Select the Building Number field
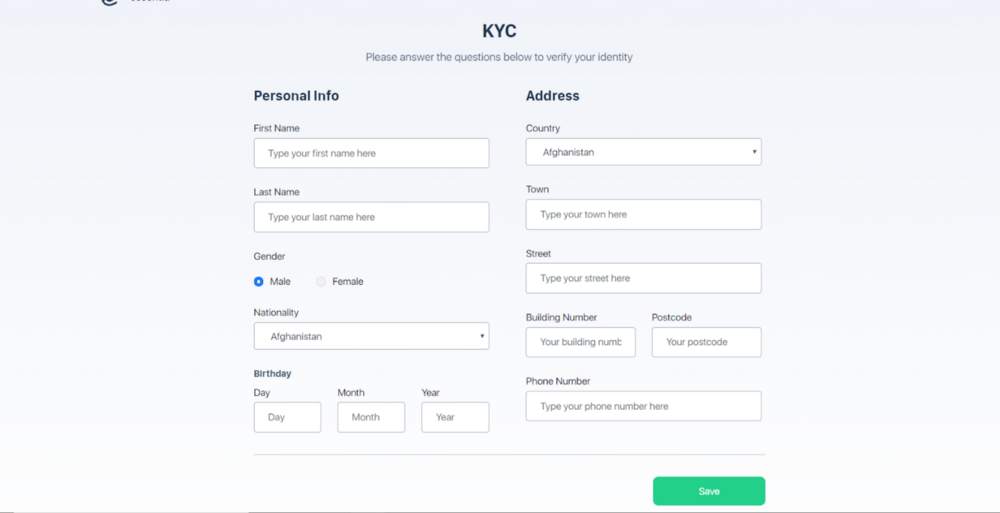Viewport: 1000px width, 513px height. click(580, 342)
